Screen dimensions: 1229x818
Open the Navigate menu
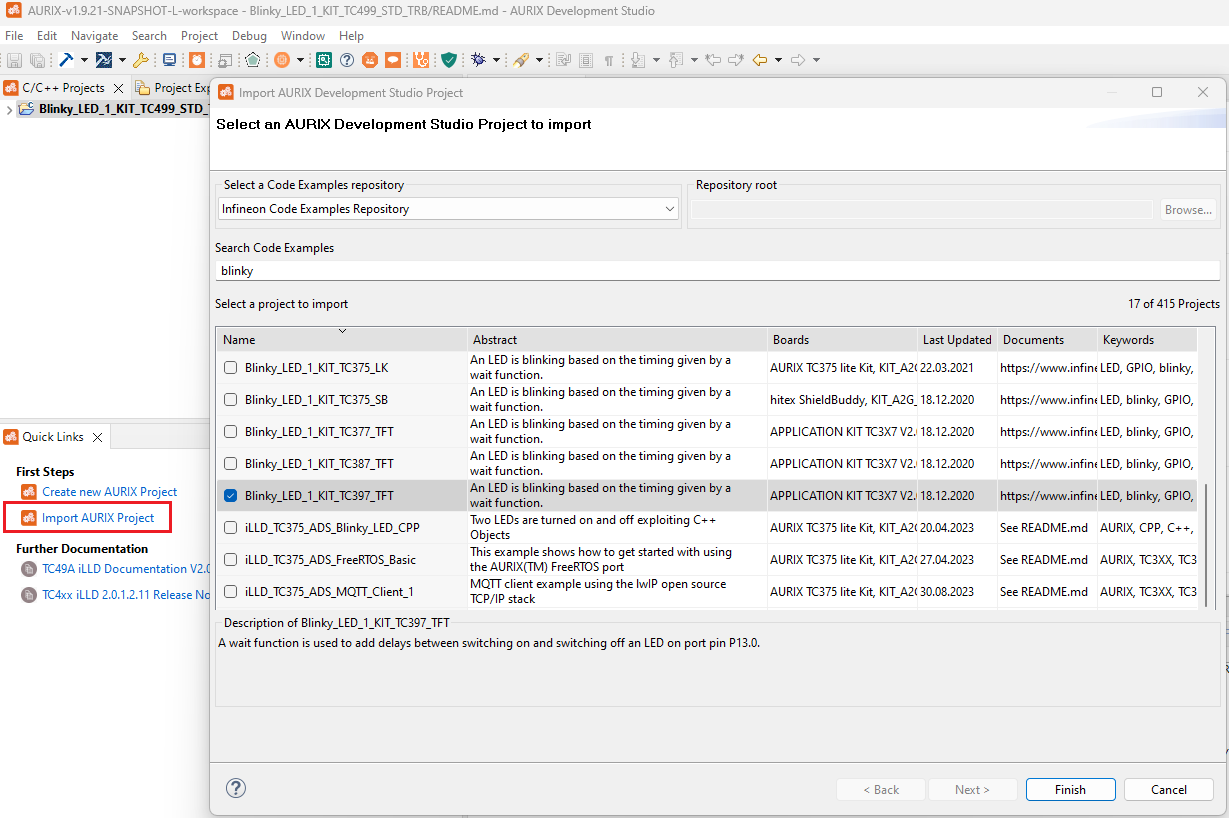click(x=94, y=36)
